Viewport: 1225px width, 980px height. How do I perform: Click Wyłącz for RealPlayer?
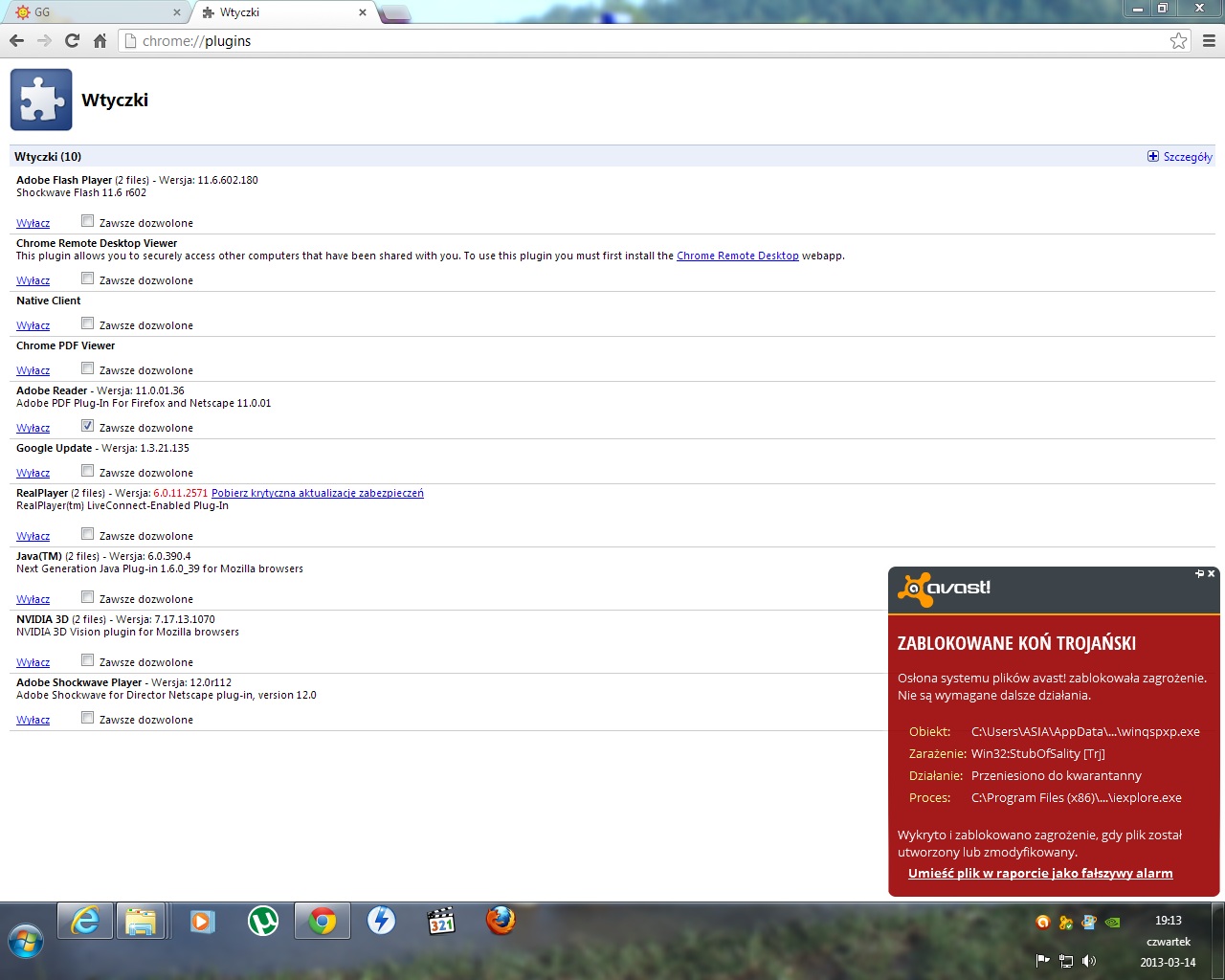point(33,536)
